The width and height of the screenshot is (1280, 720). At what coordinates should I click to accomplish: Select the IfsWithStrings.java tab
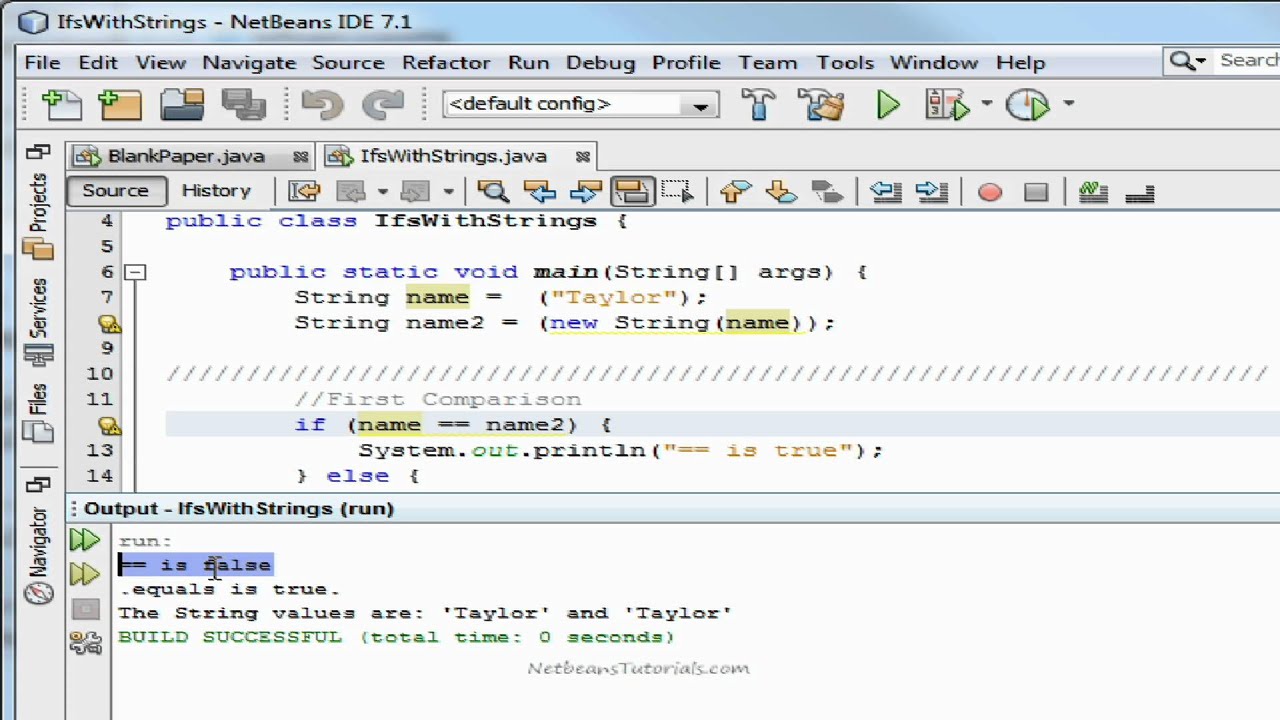(x=454, y=156)
